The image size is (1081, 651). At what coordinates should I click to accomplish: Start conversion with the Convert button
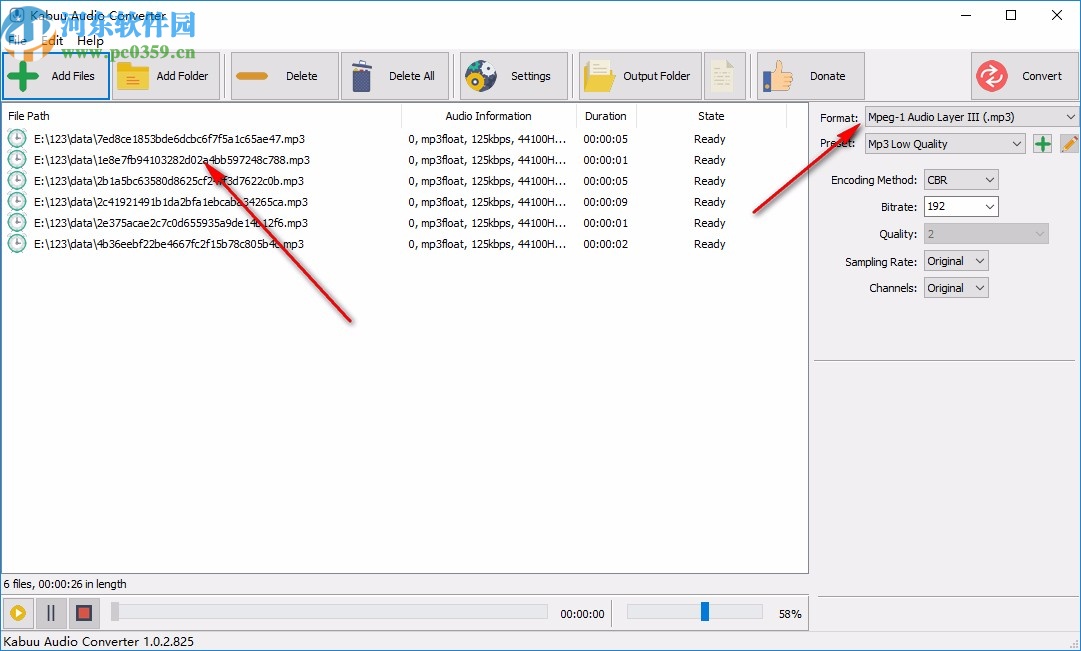[1024, 75]
